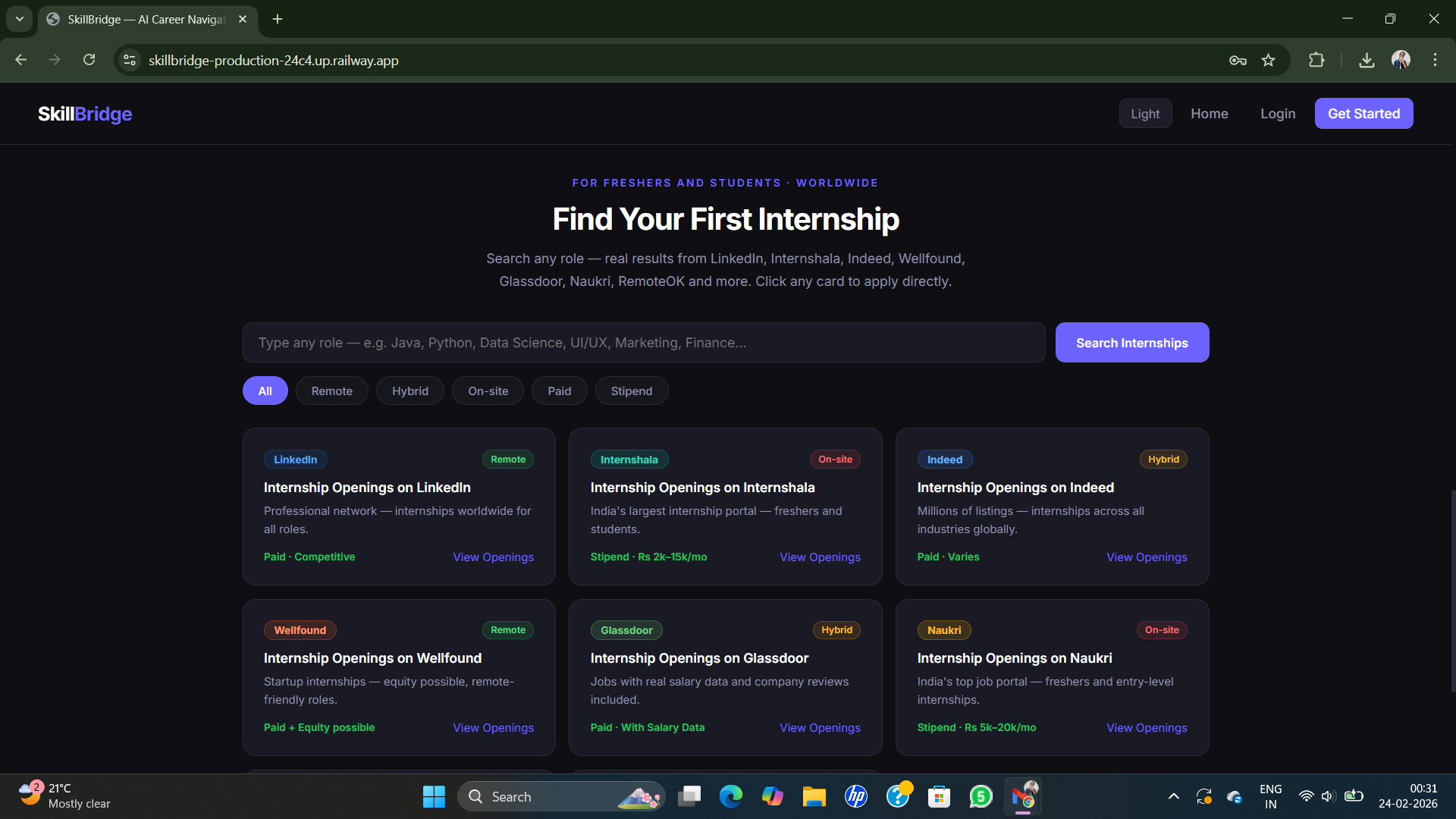View Openings on the Internshala card
1456x819 pixels.
820,557
